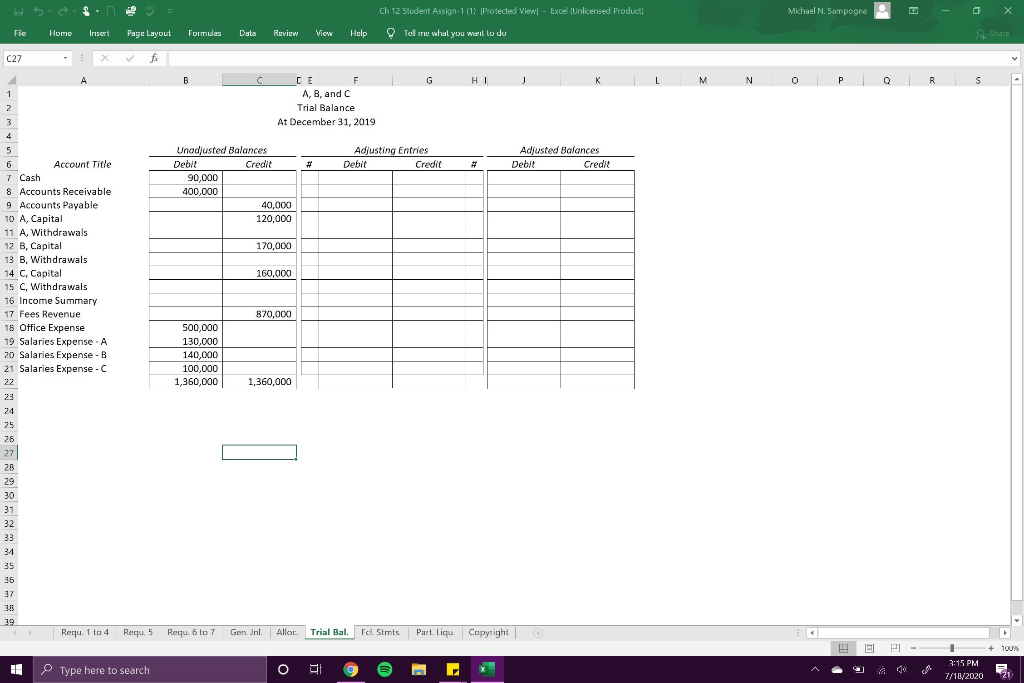1024x683 pixels.
Task: Click the Michael N. Sampogna account avatar
Action: 882,11
